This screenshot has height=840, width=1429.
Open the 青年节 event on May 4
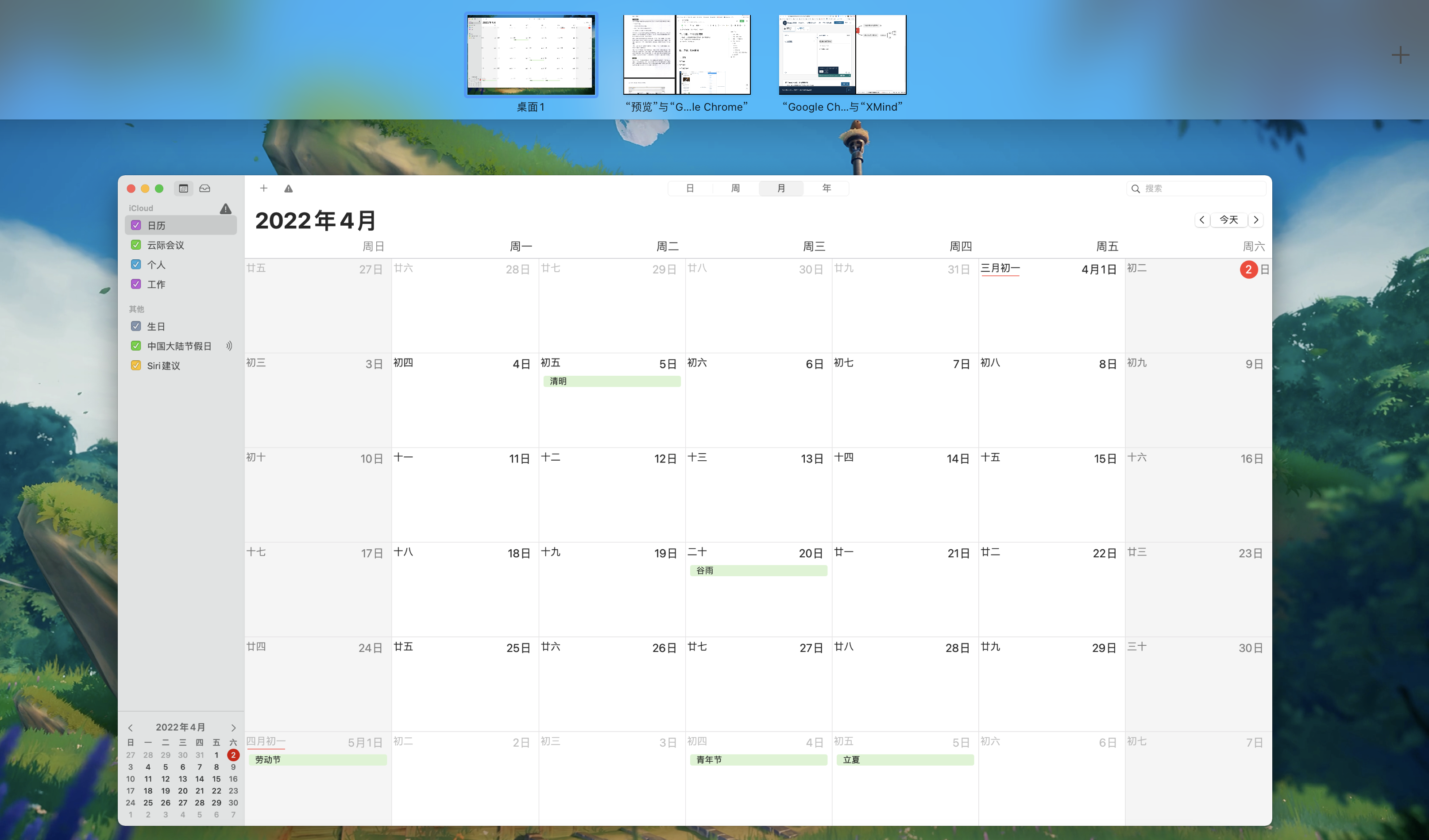[x=759, y=760]
